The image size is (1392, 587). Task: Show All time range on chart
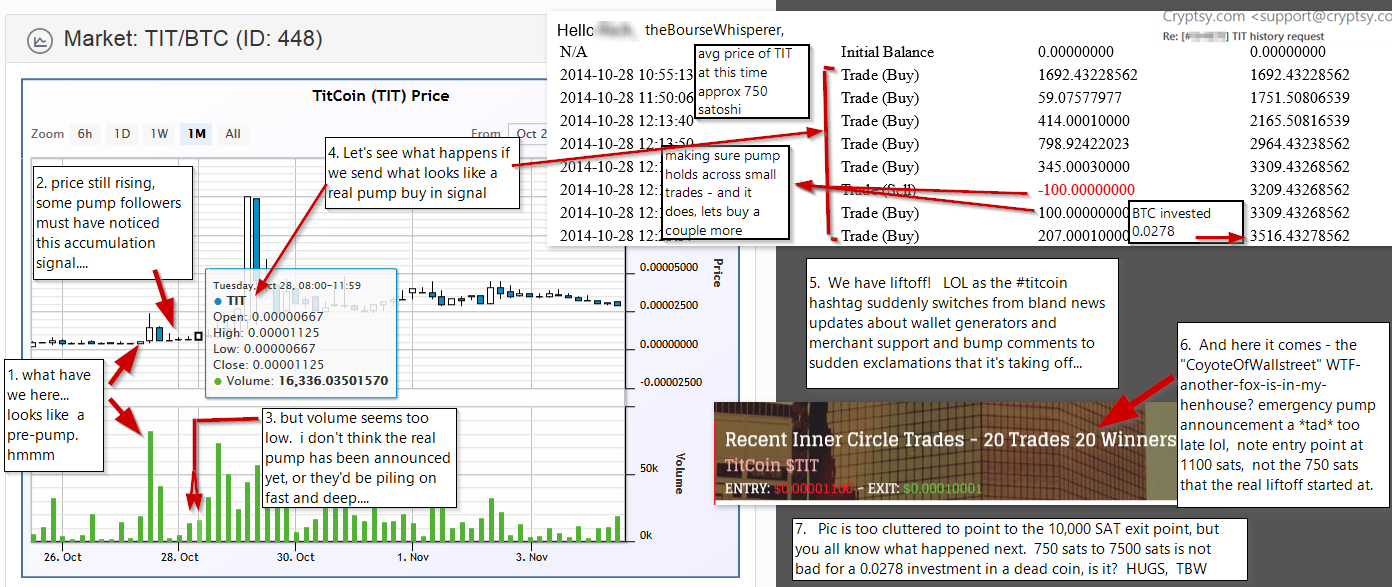click(233, 134)
